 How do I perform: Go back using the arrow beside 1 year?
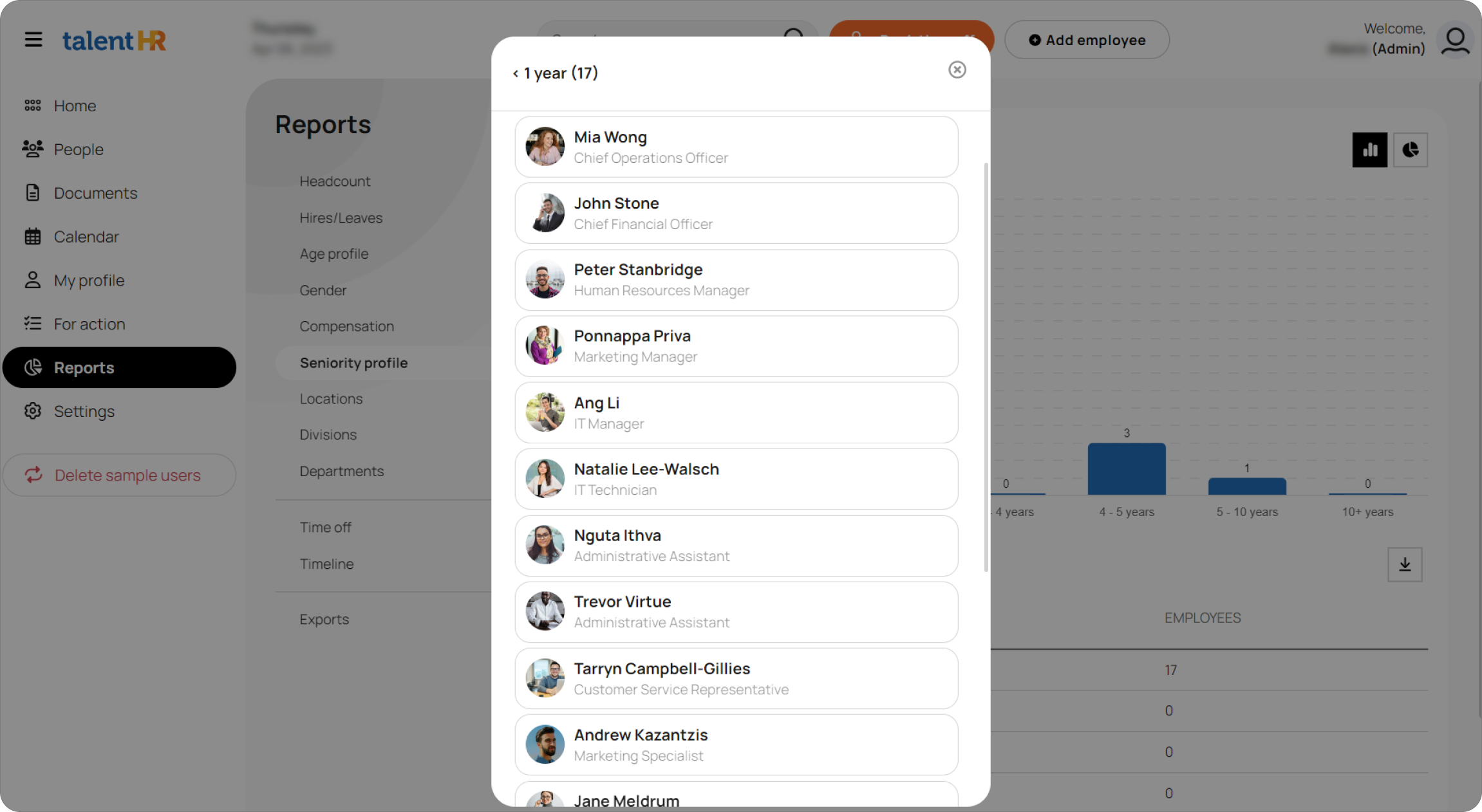click(x=516, y=73)
